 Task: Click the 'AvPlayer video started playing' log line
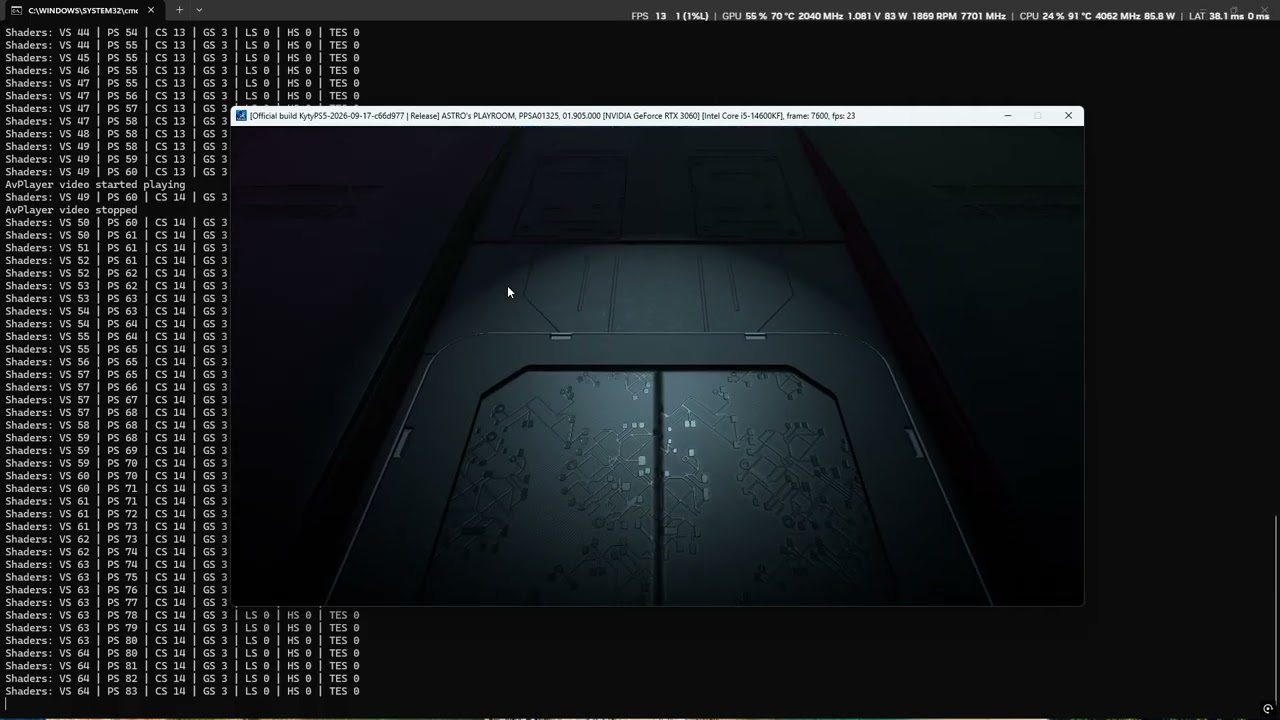click(95, 185)
